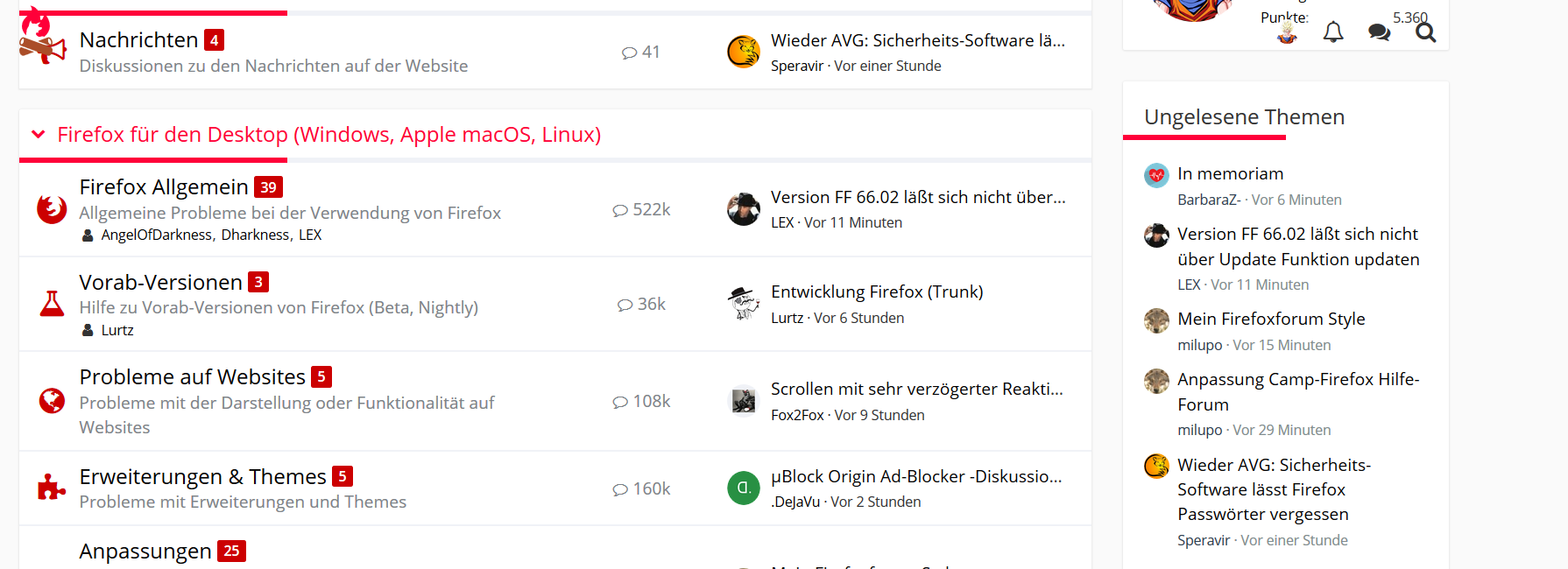This screenshot has height=569, width=1568.
Task: Open the Vorab-Versionen forum
Action: pos(160,282)
